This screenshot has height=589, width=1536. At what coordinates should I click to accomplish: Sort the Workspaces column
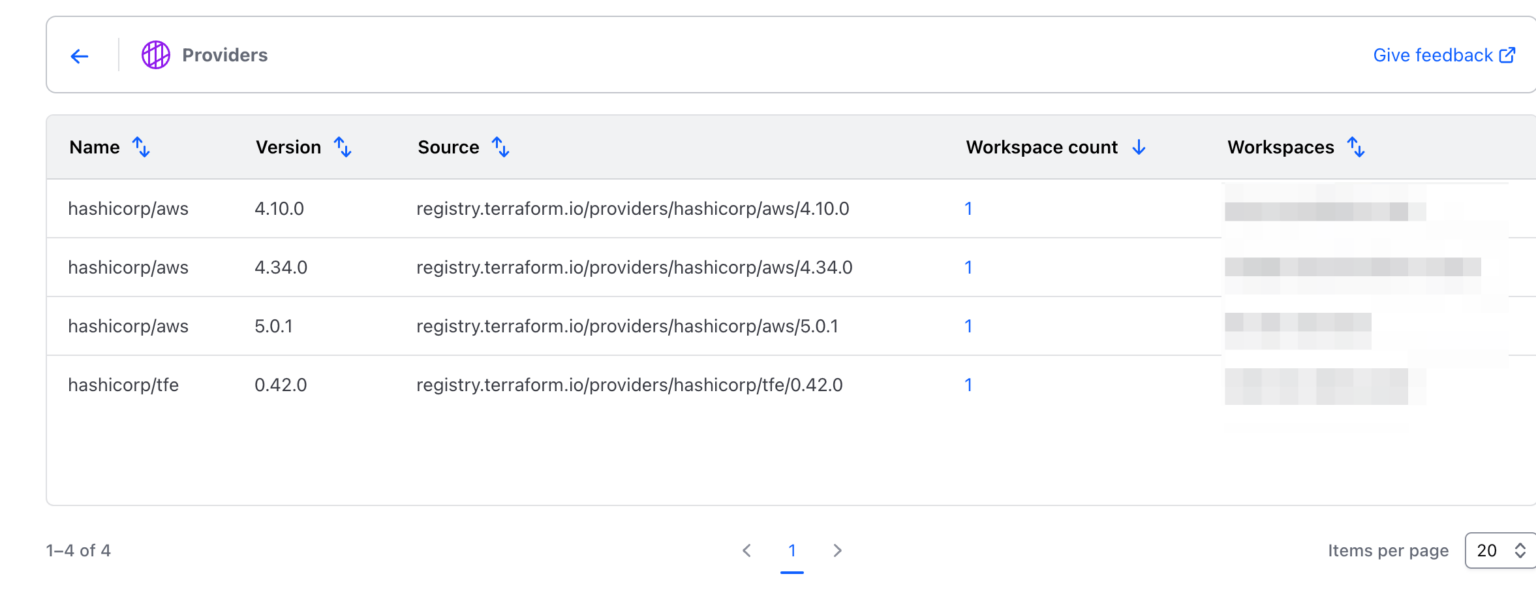[x=1357, y=147]
